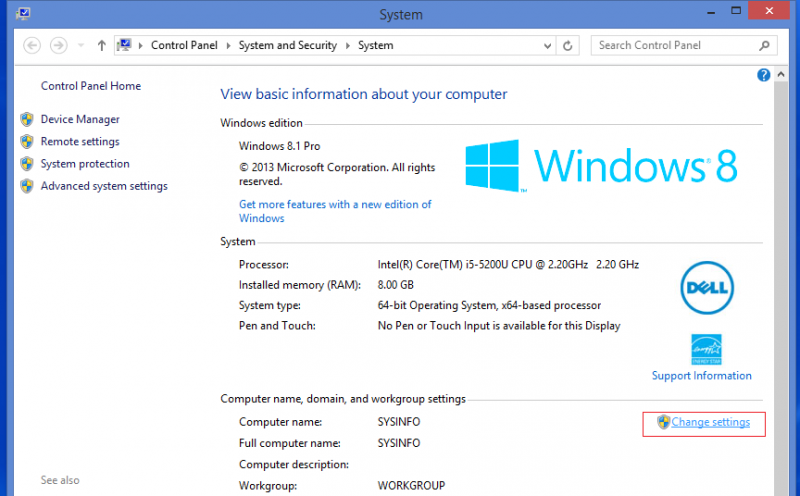Open Get more features with new edition link
The height and width of the screenshot is (496, 800).
[x=335, y=211]
